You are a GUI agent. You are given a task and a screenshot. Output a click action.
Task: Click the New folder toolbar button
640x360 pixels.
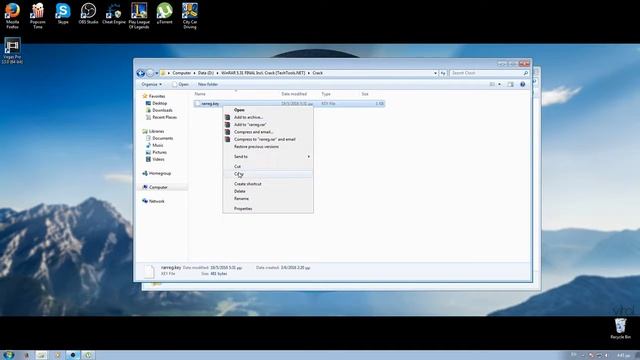pyautogui.click(x=208, y=84)
